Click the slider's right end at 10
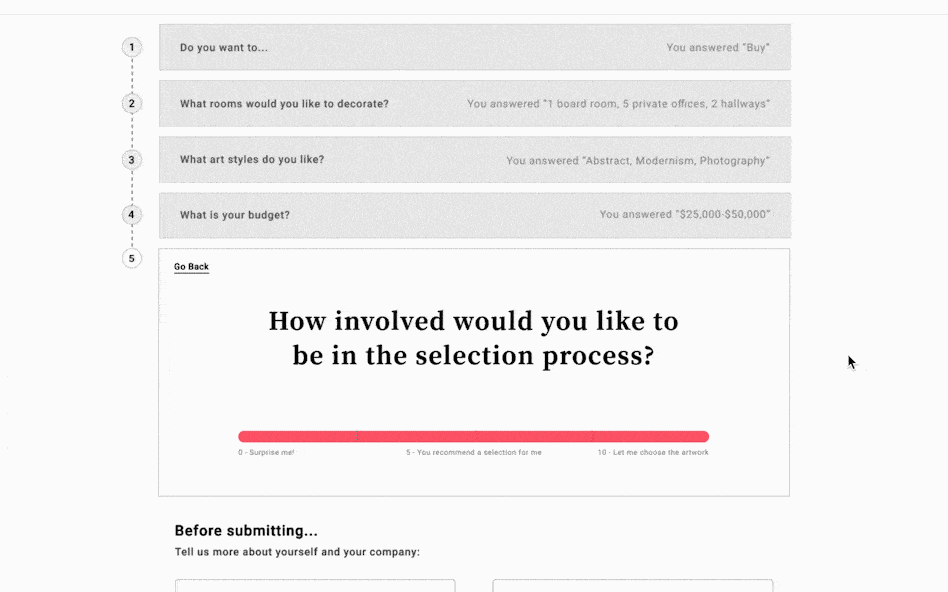 click(704, 437)
